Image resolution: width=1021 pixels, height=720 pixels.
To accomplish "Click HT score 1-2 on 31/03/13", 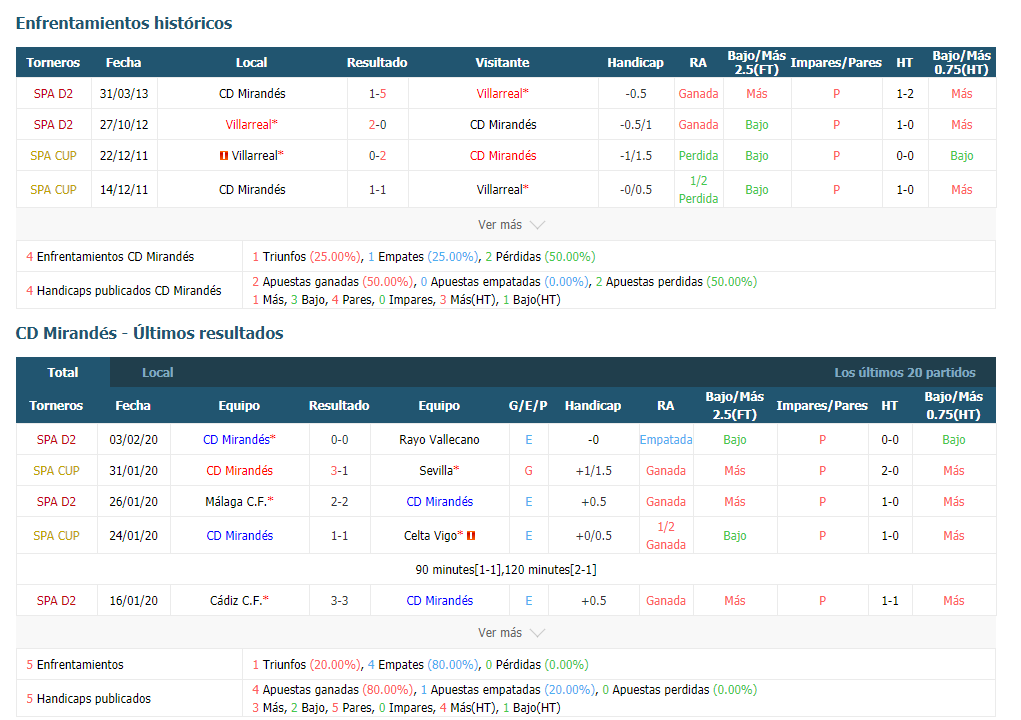I will point(904,94).
